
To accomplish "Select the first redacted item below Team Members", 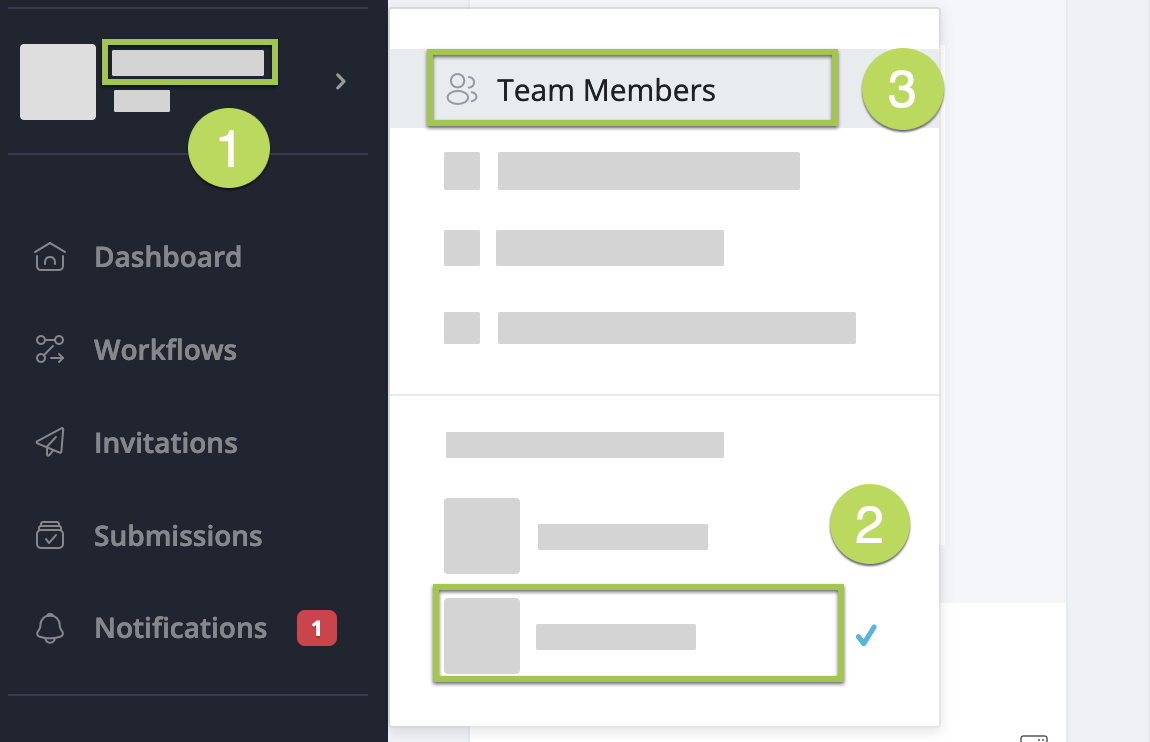I will (x=648, y=171).
